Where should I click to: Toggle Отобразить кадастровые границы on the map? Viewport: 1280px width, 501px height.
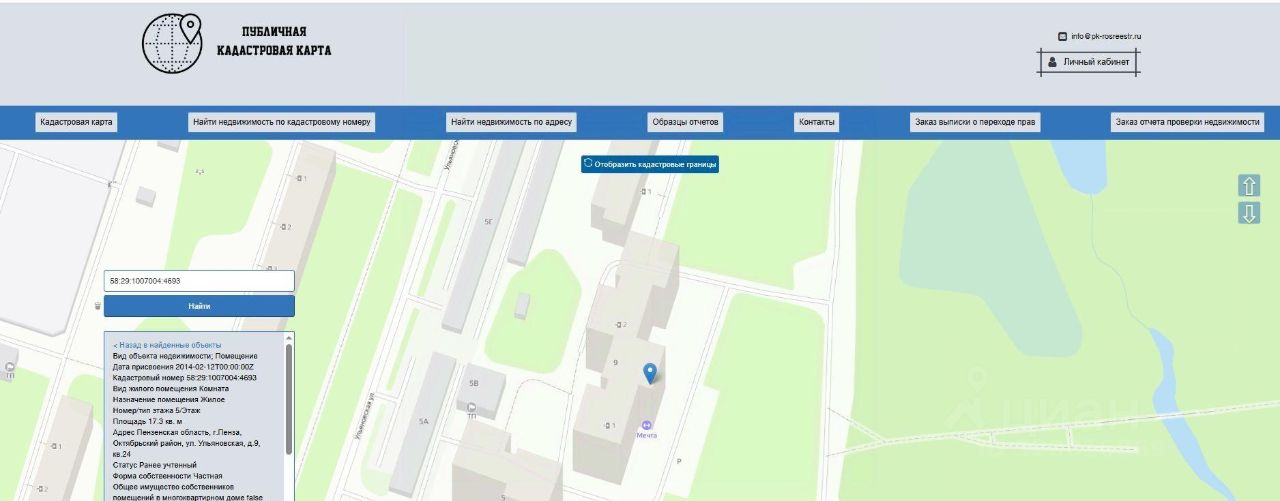pyautogui.click(x=650, y=164)
